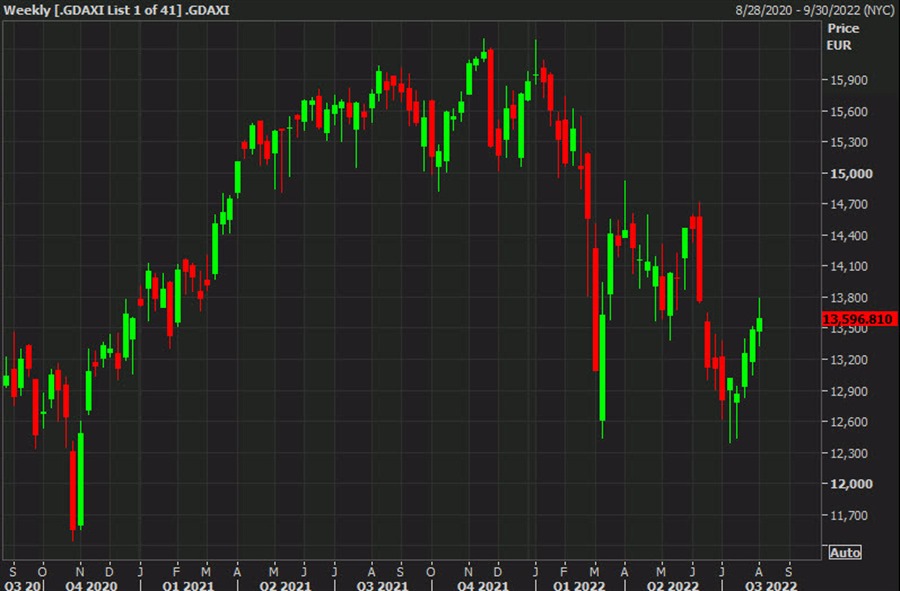Select the Q1 2022 quarter label

(x=579, y=585)
